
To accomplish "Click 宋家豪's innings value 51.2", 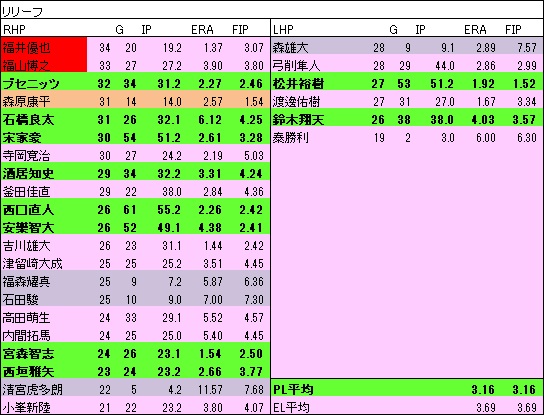I will tap(169, 138).
